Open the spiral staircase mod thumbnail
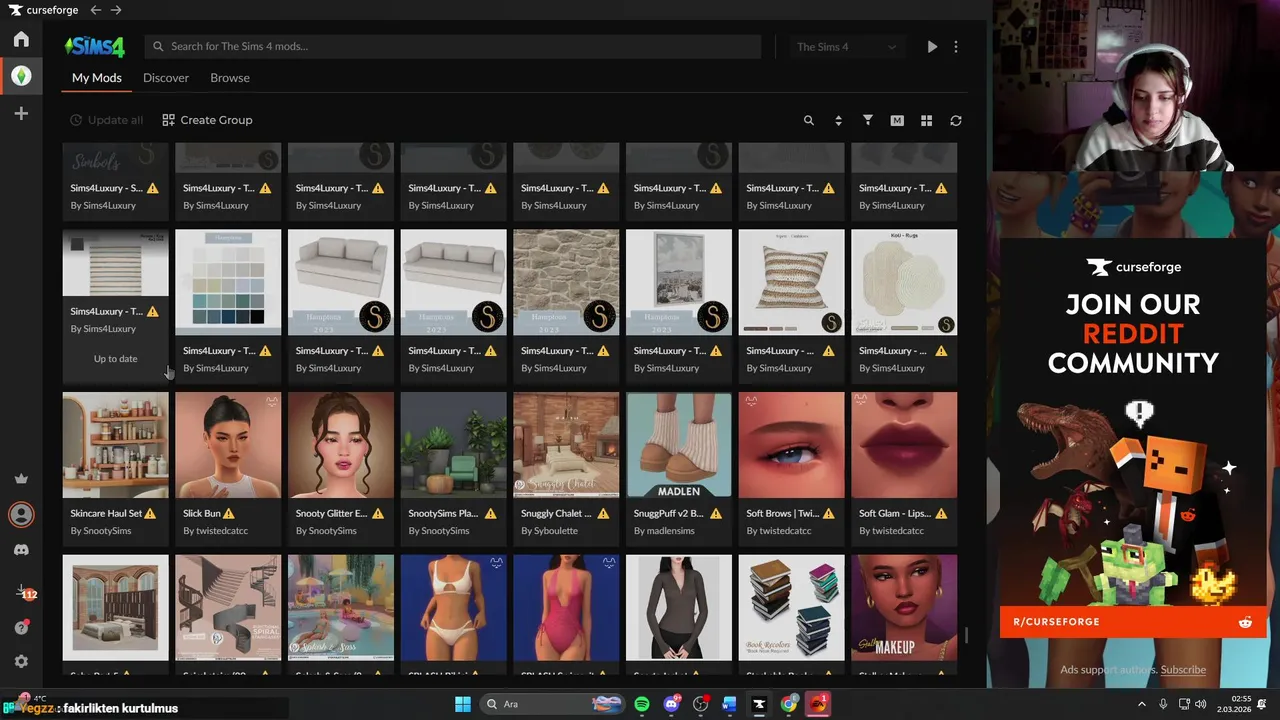Viewport: 1280px width, 720px height. (x=228, y=608)
